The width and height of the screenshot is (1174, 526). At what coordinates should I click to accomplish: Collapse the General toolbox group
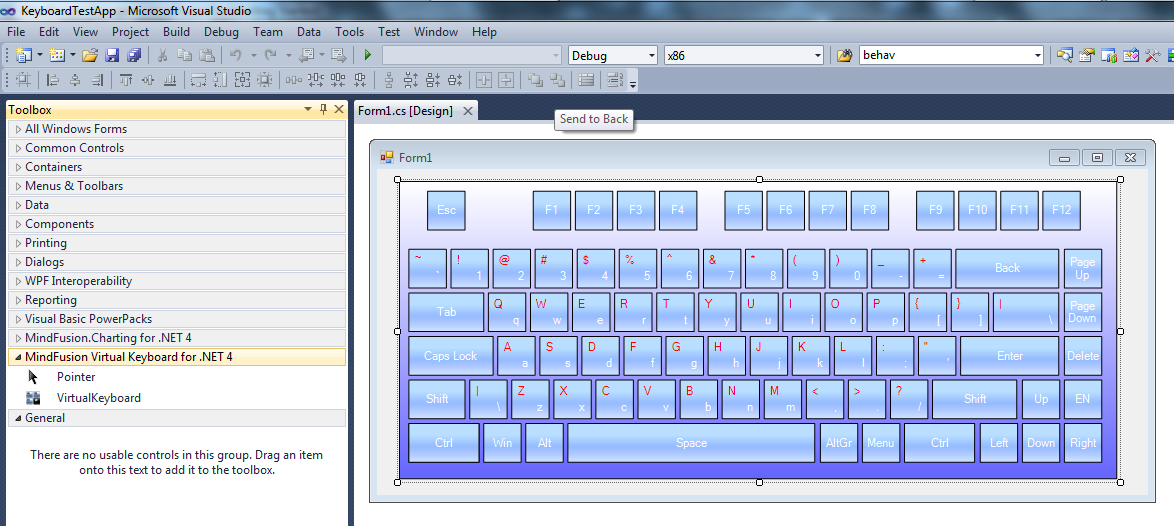click(x=19, y=418)
